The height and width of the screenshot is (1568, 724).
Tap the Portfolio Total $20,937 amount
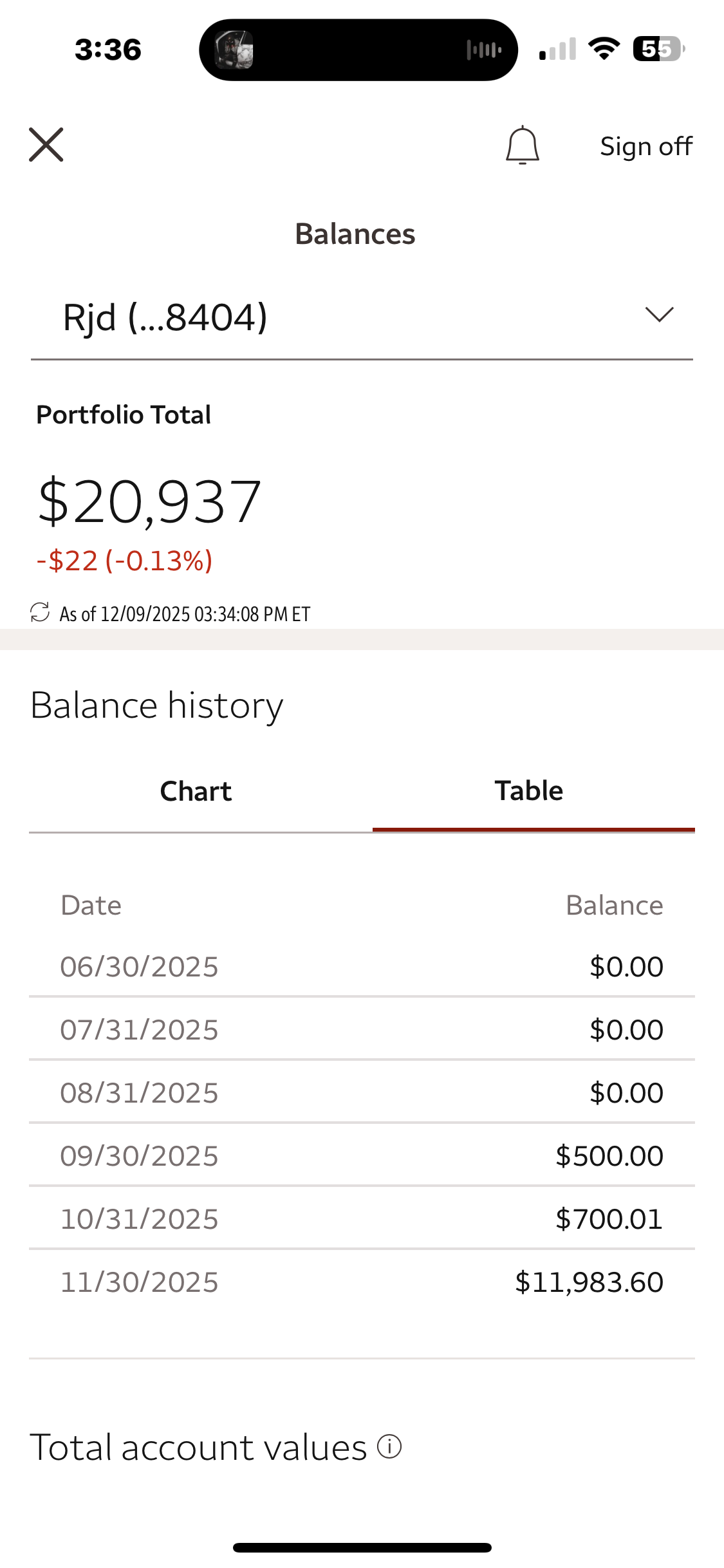click(x=149, y=502)
